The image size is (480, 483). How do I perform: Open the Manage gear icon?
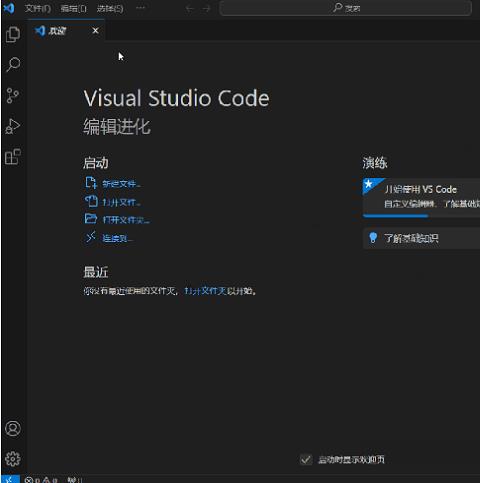13,459
